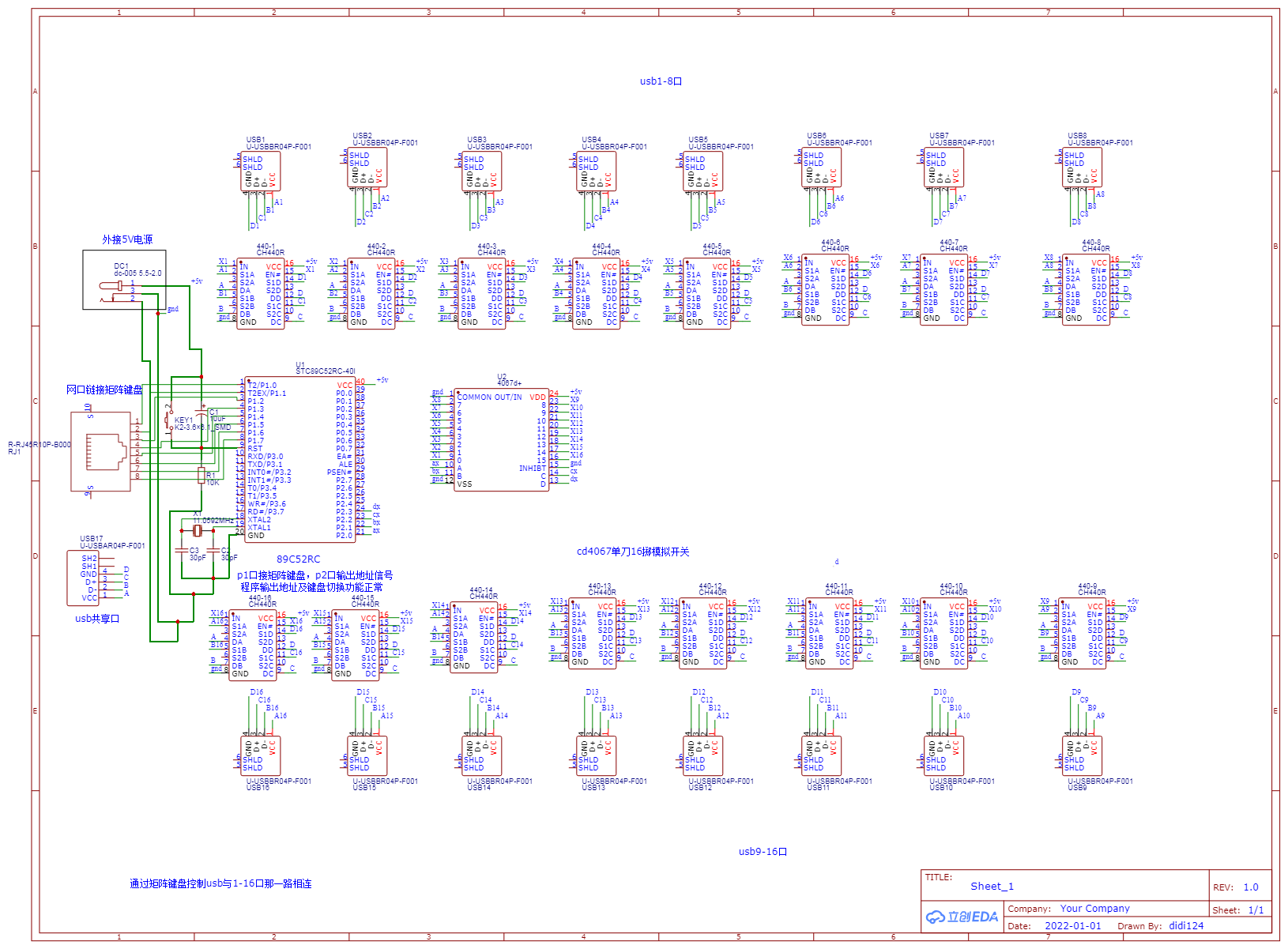This screenshot has height=949, width=1288.
Task: Select the U2 4067d+ multiplexer chip
Action: [x=502, y=440]
